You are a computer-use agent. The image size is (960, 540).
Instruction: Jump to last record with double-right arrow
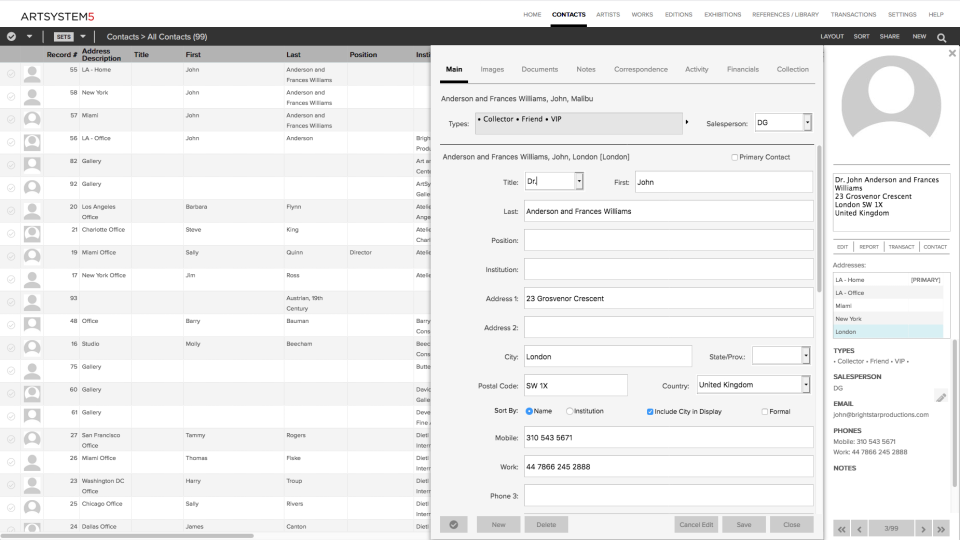coord(941,529)
